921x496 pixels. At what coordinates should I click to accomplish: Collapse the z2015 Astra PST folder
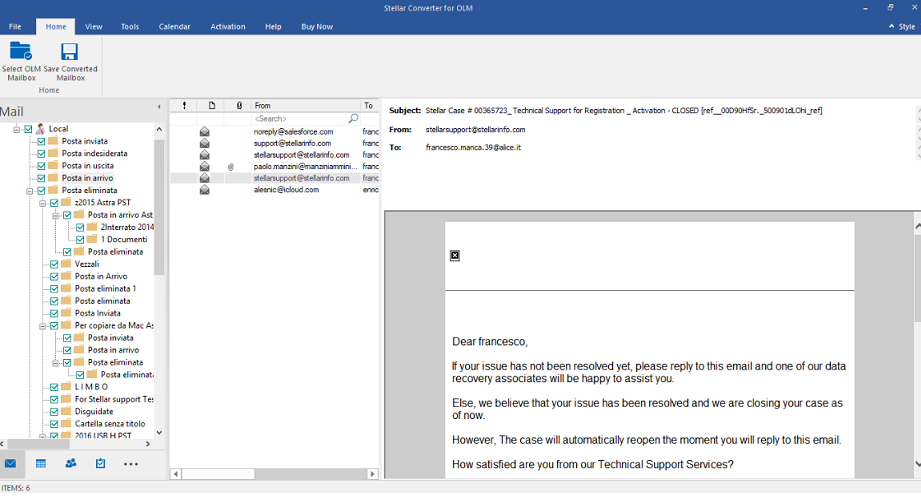(42, 203)
